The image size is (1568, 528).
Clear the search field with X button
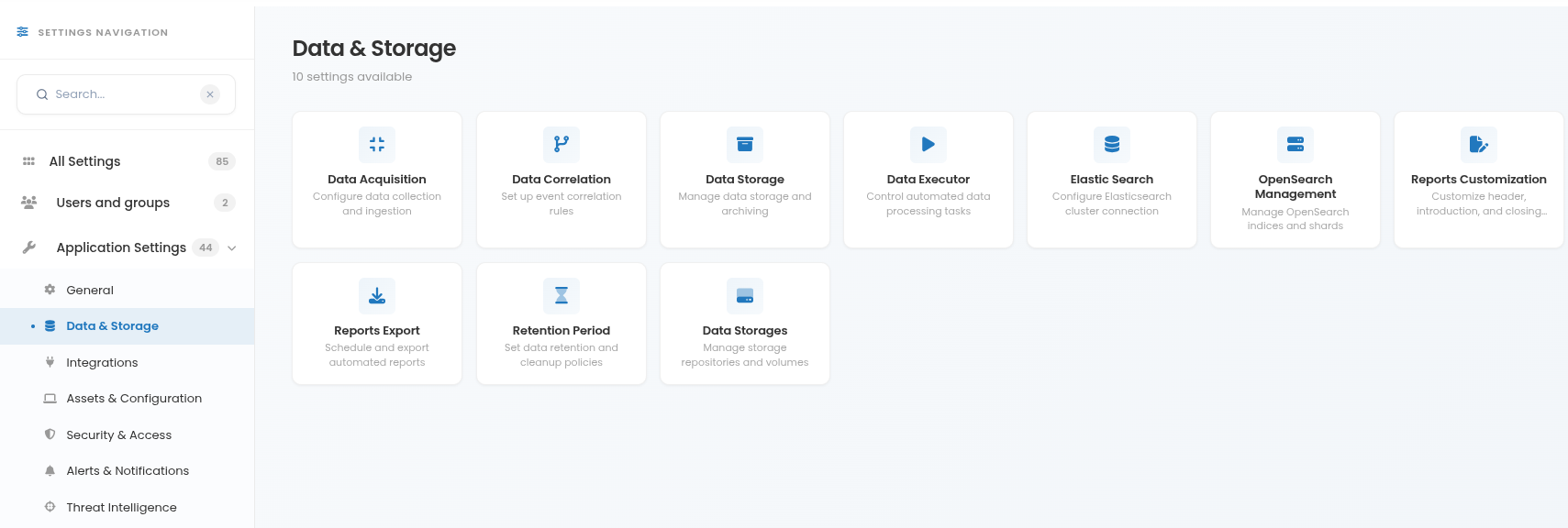[x=210, y=94]
